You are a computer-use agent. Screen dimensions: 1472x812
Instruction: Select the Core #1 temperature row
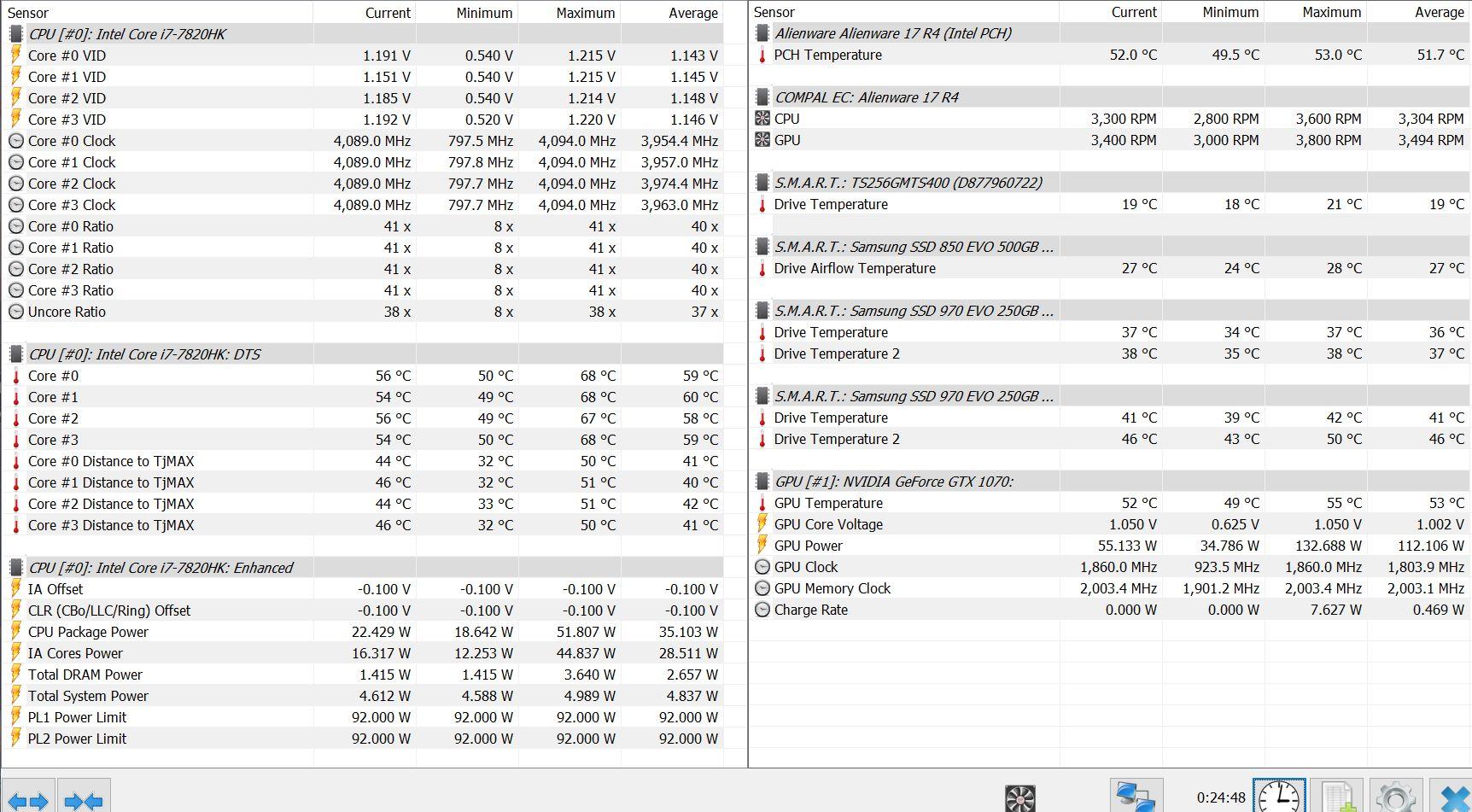click(x=364, y=397)
